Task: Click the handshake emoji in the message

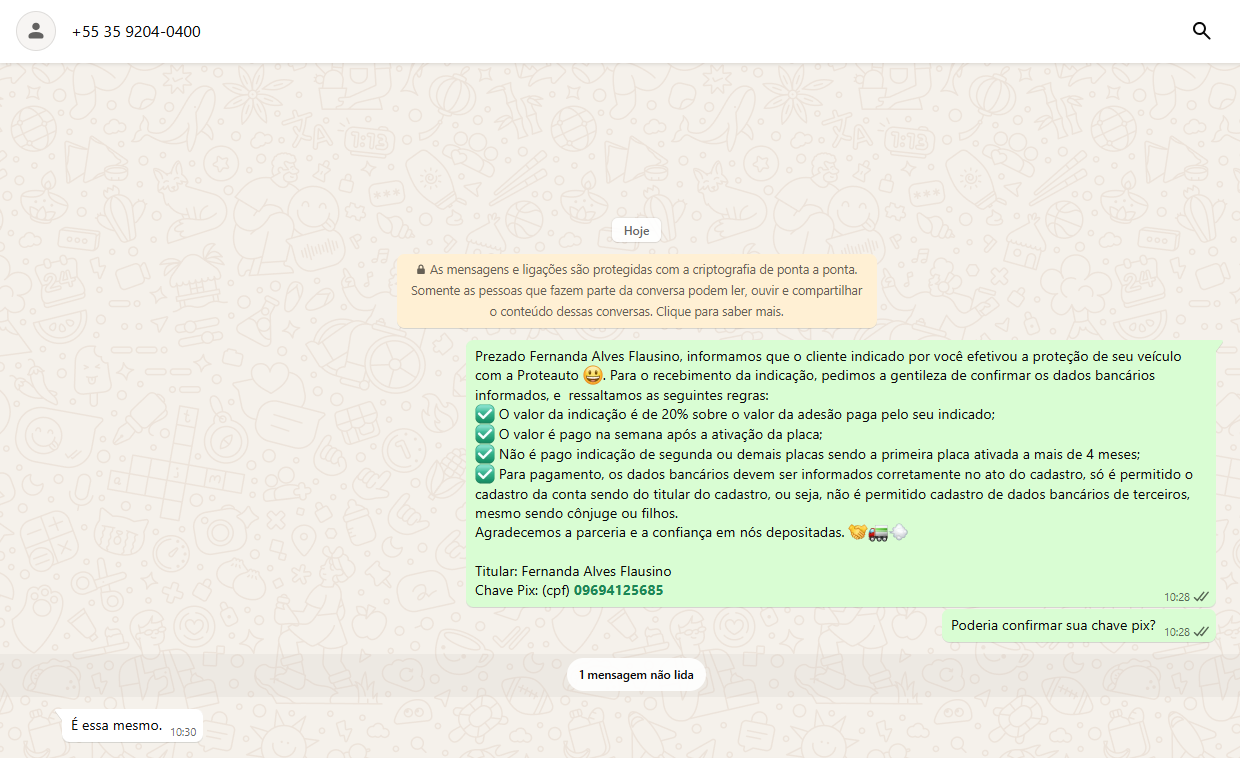Action: pos(857,533)
